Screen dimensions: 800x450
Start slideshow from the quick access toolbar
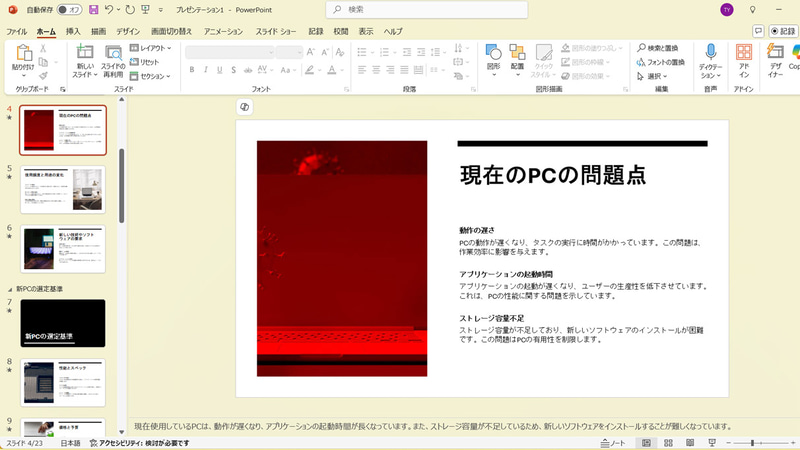tap(145, 10)
